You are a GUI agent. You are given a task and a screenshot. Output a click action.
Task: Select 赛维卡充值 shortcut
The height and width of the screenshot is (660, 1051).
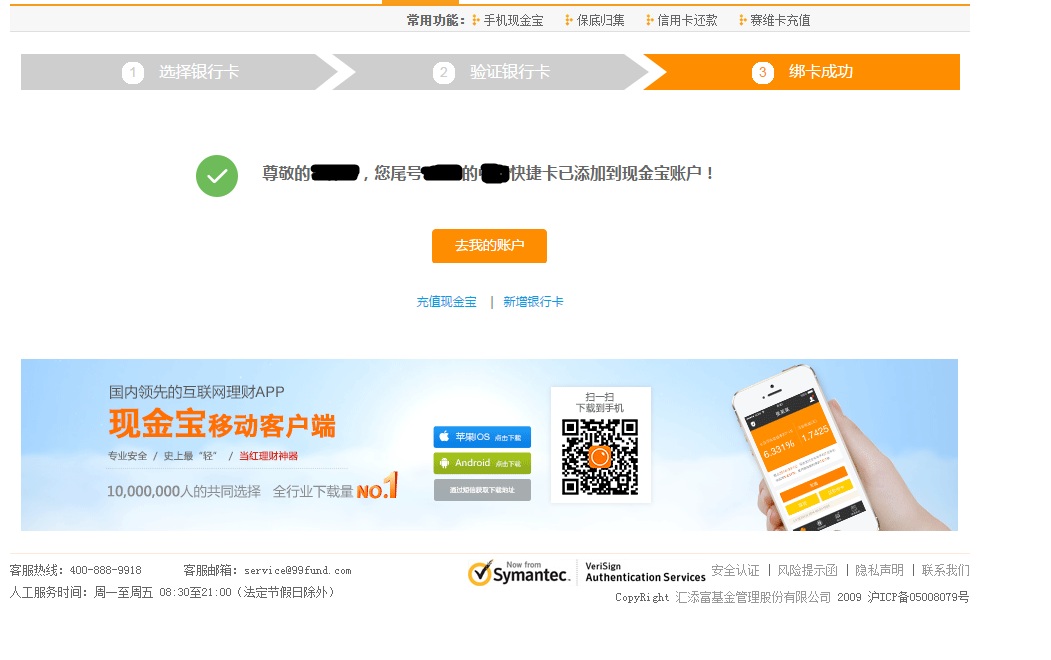point(780,20)
